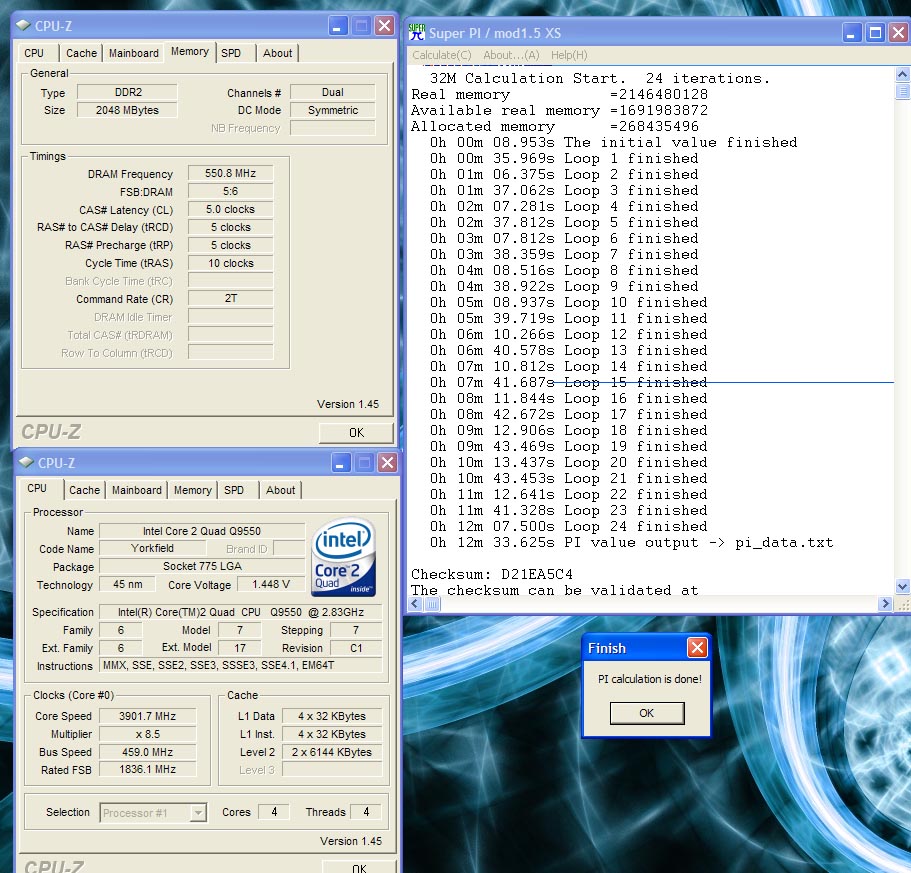Click the PI value output pi_data.txt line
The height and width of the screenshot is (873, 911).
pyautogui.click(x=632, y=543)
